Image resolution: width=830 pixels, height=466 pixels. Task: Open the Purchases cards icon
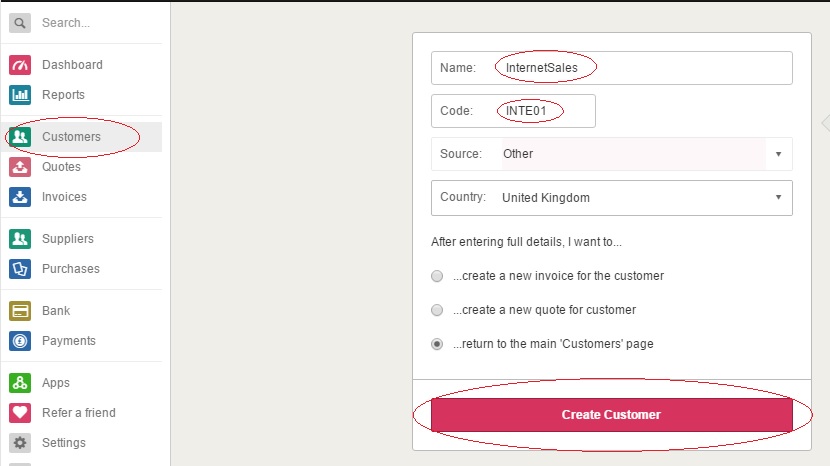20,269
